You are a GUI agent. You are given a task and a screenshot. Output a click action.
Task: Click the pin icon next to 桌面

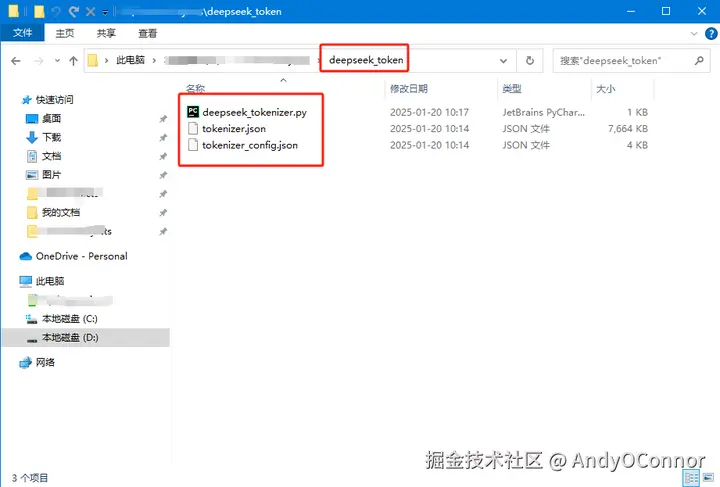[163, 119]
